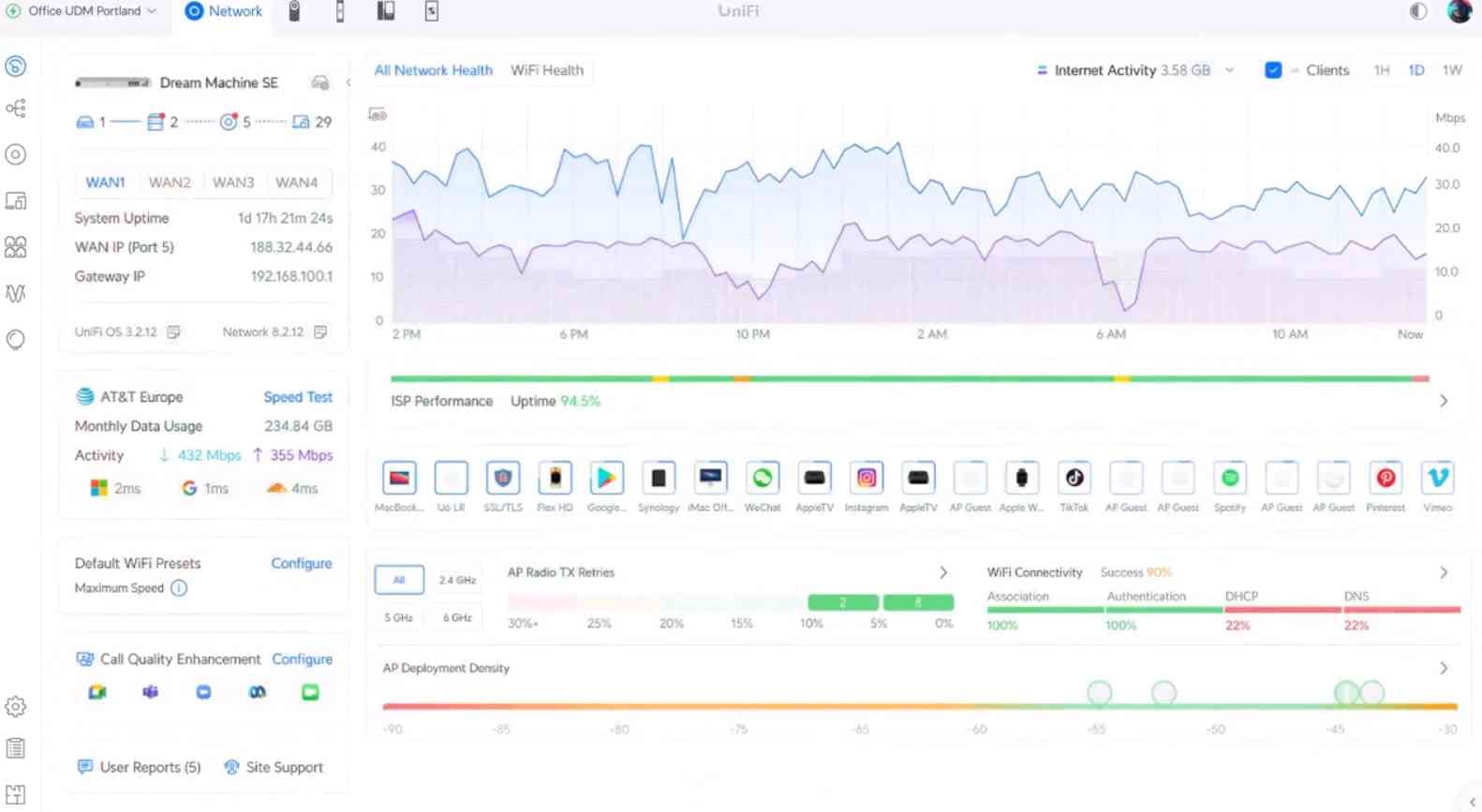
Task: Click the Spotify app icon
Action: tap(1229, 479)
